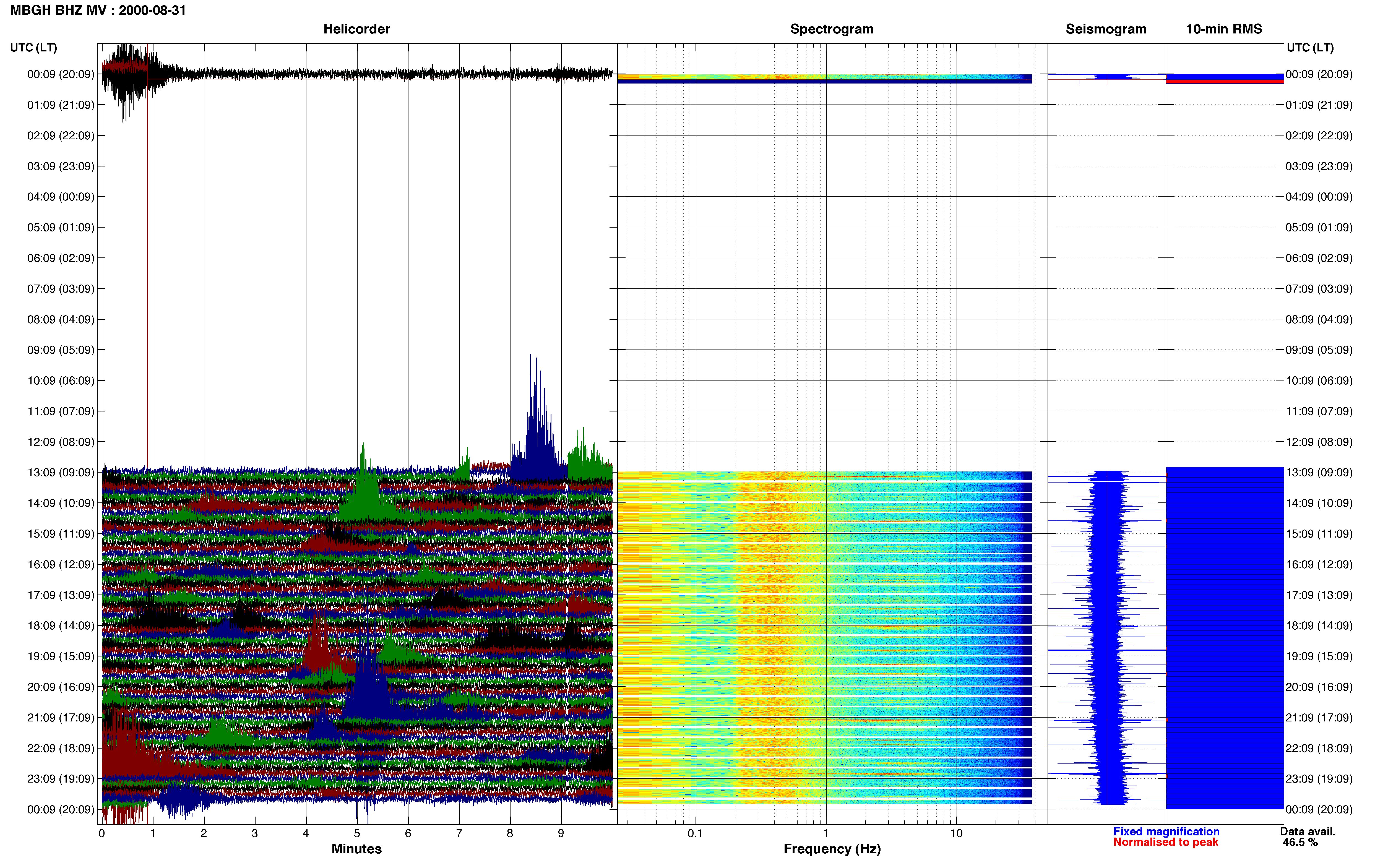Click the right 'UTC (LT)' axis label
The image size is (1388, 868).
(x=1310, y=48)
